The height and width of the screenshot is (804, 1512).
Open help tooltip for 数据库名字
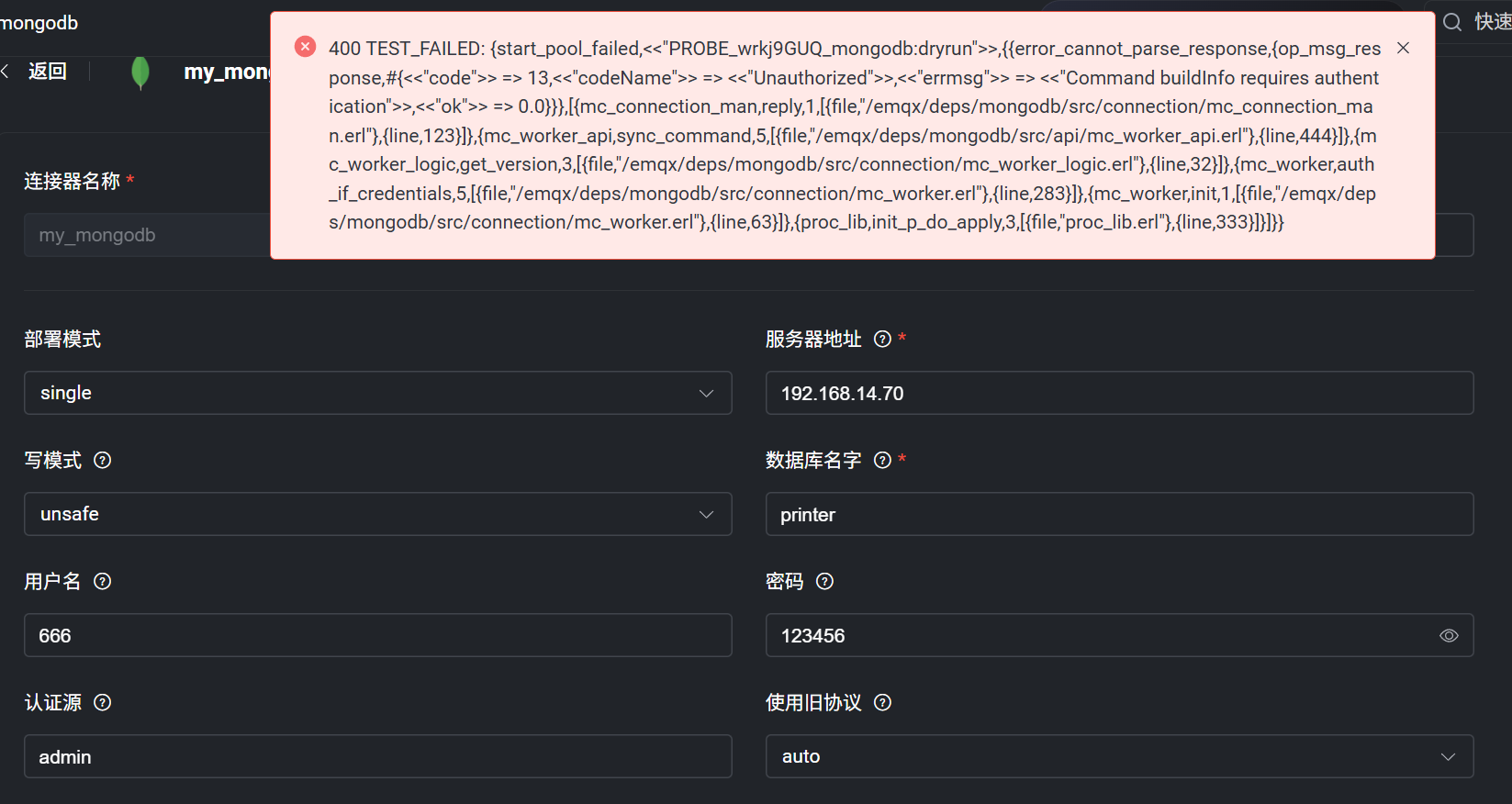[x=882, y=460]
